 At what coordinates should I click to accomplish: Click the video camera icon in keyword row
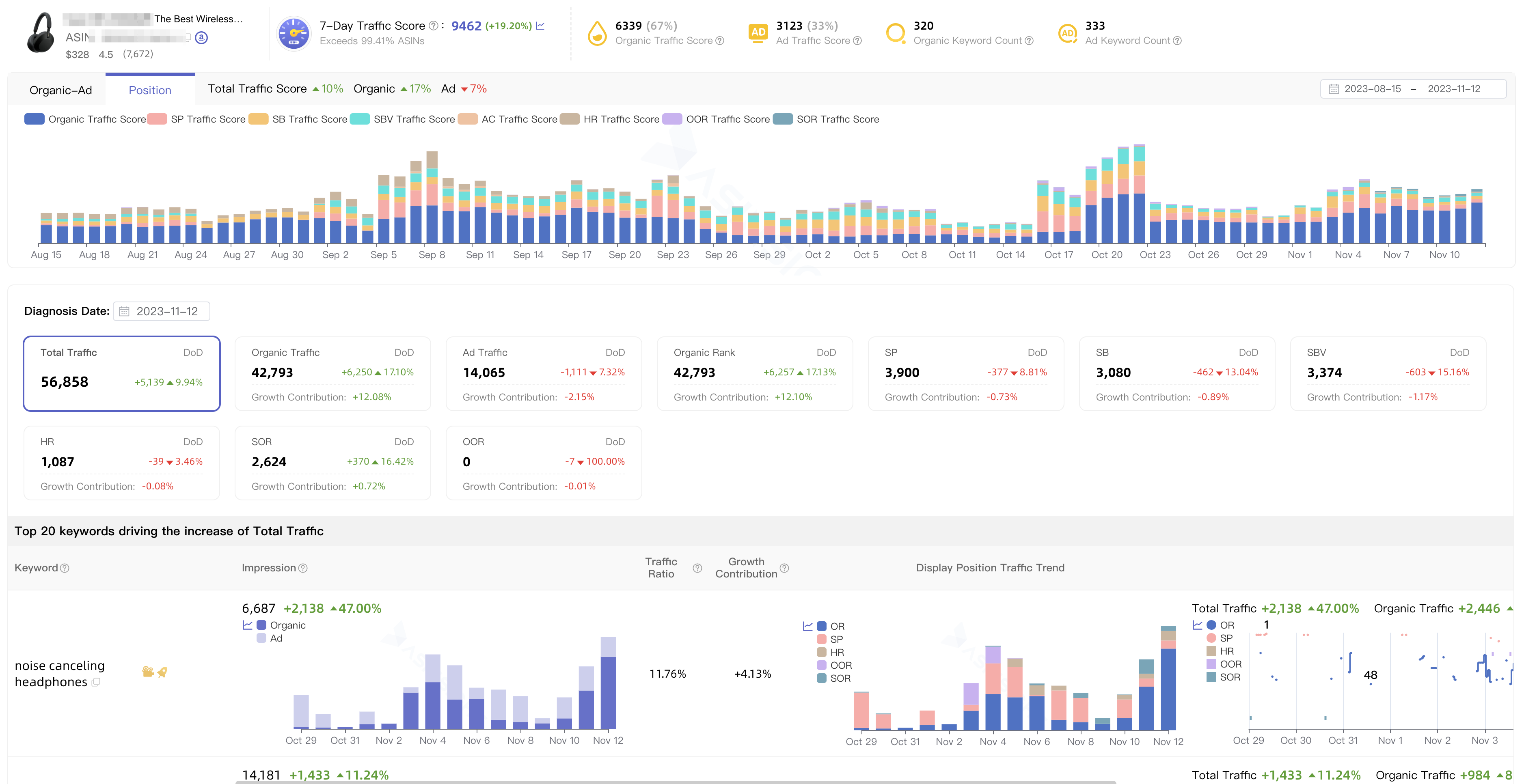click(148, 671)
